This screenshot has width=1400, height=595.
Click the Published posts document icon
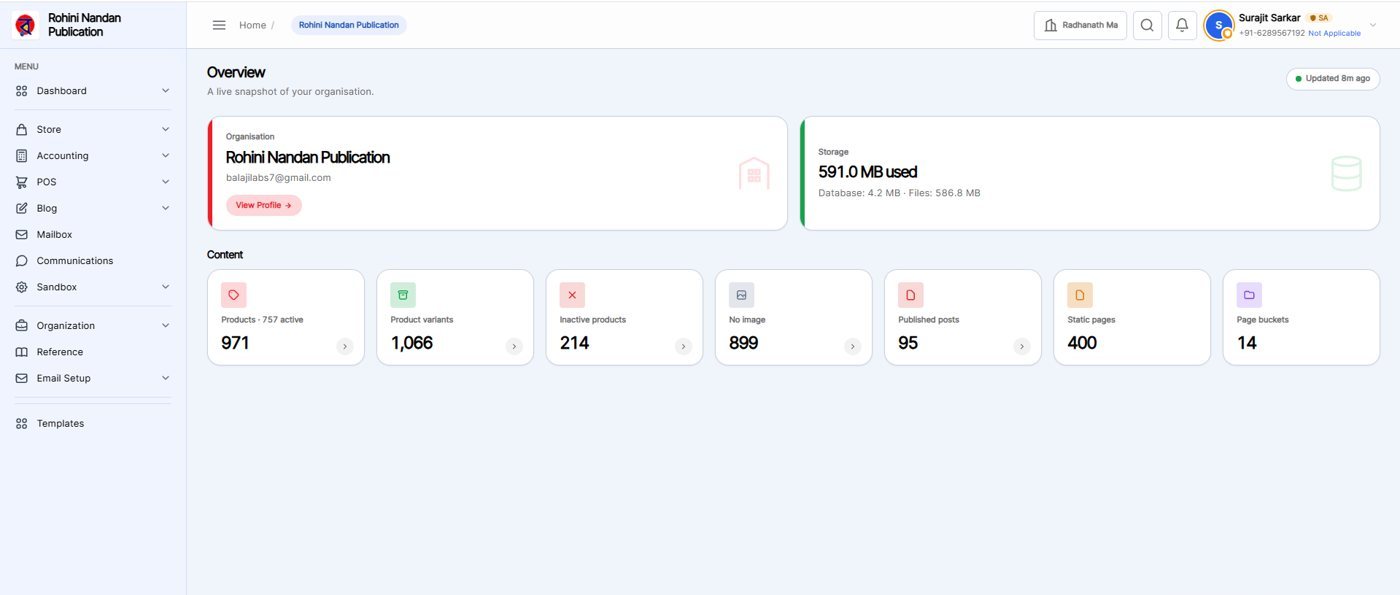910,295
